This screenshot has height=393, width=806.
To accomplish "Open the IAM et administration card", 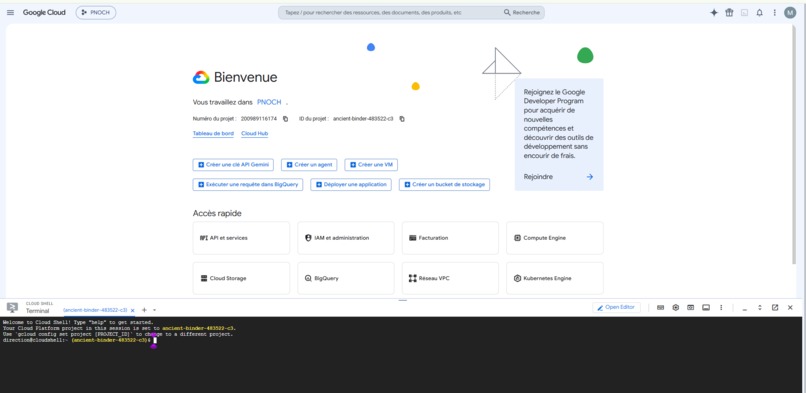I will [x=346, y=238].
